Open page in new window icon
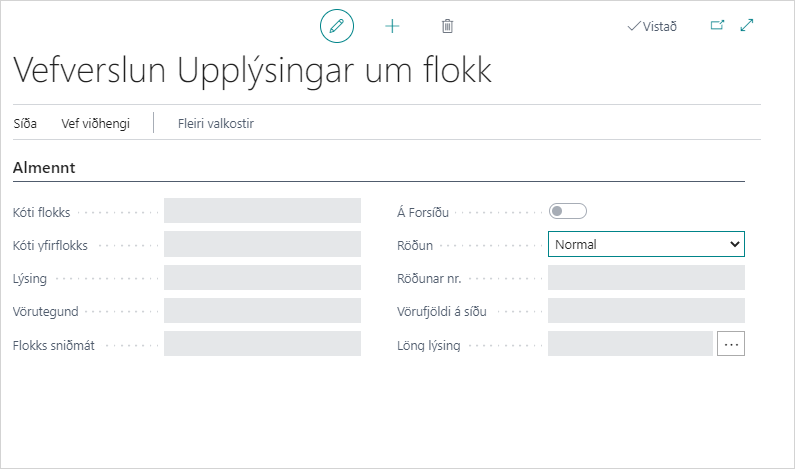Image resolution: width=795 pixels, height=469 pixels. 717,26
